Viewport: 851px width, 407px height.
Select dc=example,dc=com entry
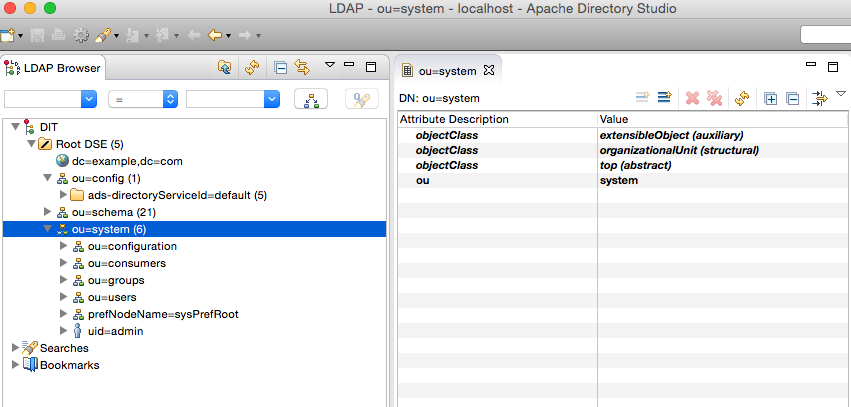coord(127,161)
